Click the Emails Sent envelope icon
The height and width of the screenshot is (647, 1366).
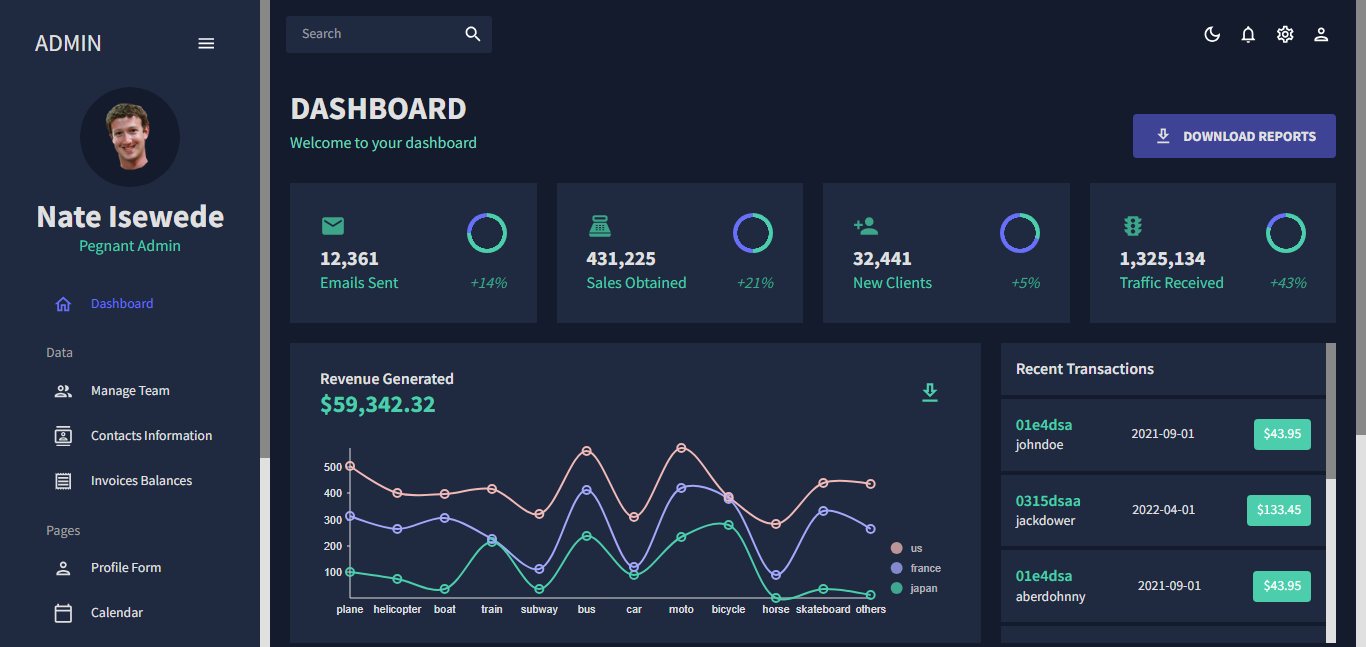pyautogui.click(x=333, y=226)
